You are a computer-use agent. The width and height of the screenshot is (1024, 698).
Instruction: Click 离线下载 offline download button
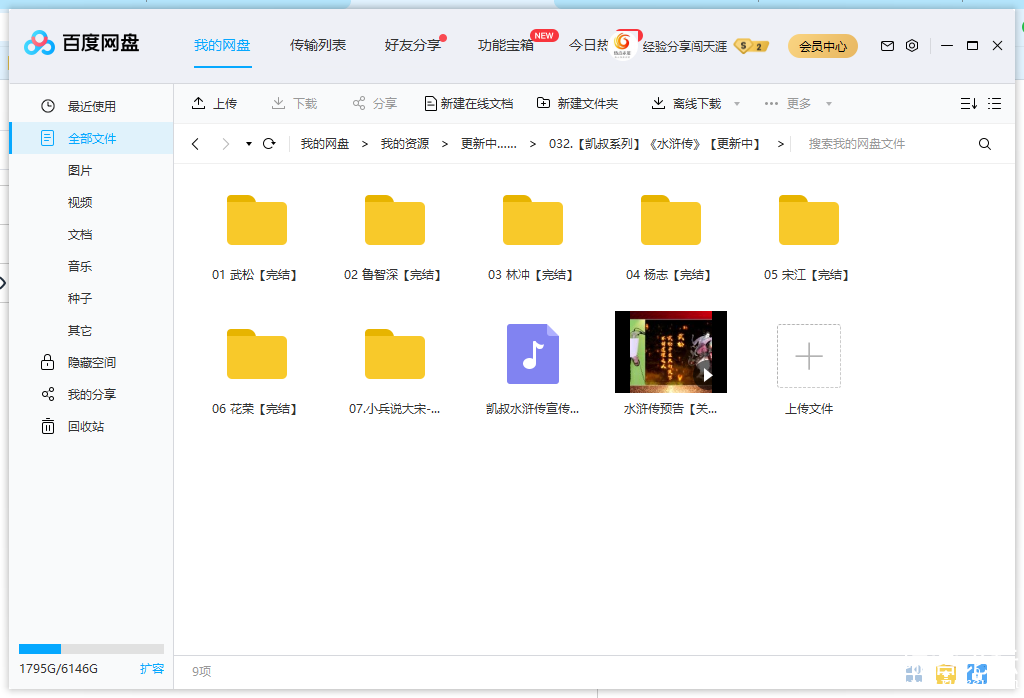coord(687,103)
